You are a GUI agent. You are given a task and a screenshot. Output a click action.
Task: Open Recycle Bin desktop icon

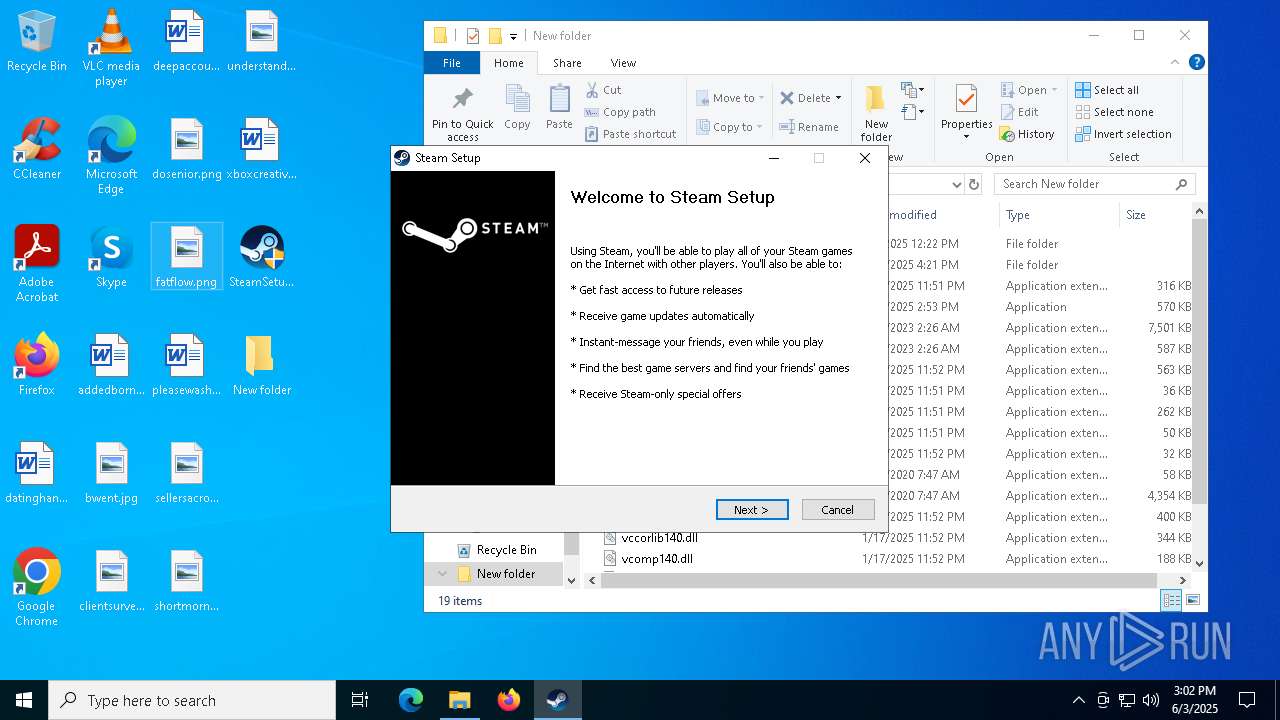click(37, 42)
